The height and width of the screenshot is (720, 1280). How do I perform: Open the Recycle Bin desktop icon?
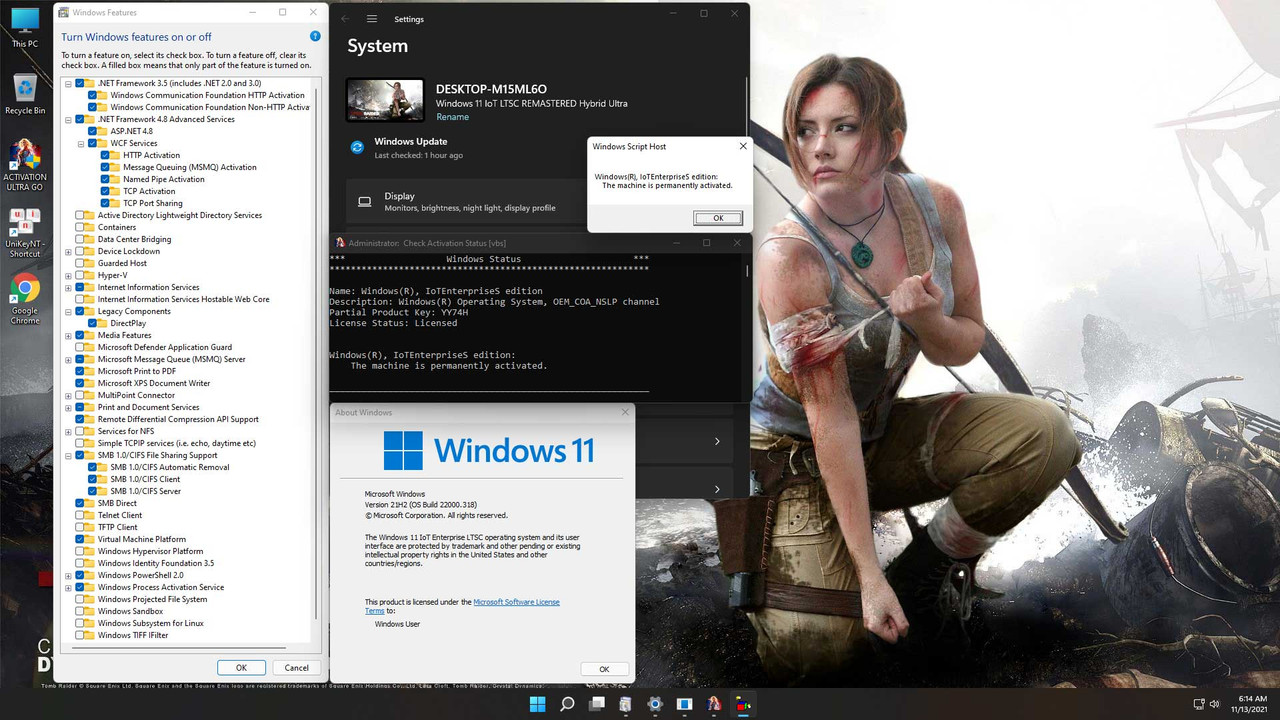tap(25, 94)
